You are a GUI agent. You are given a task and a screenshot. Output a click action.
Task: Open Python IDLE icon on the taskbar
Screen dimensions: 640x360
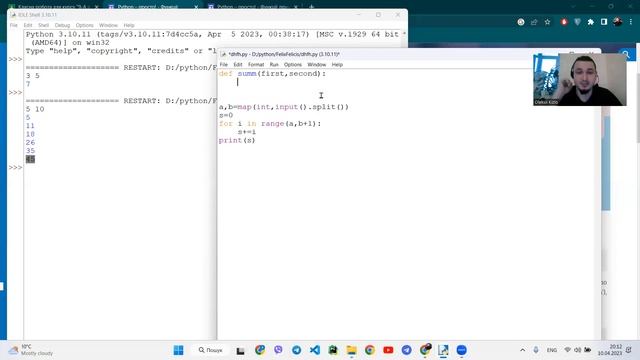click(443, 350)
